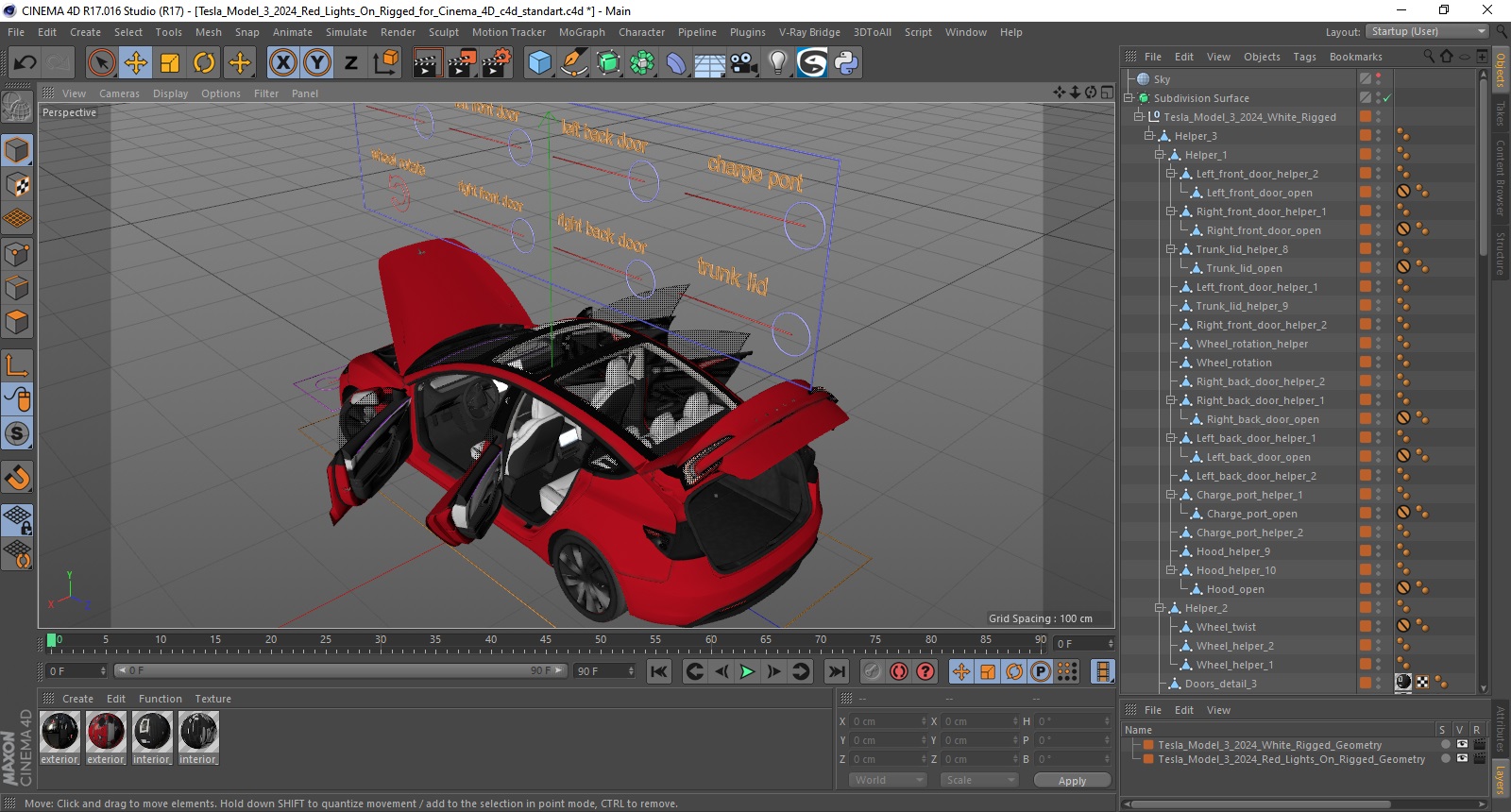Open the Array modeling objects icon
Viewport: 1511px width, 812px height.
pyautogui.click(x=642, y=63)
